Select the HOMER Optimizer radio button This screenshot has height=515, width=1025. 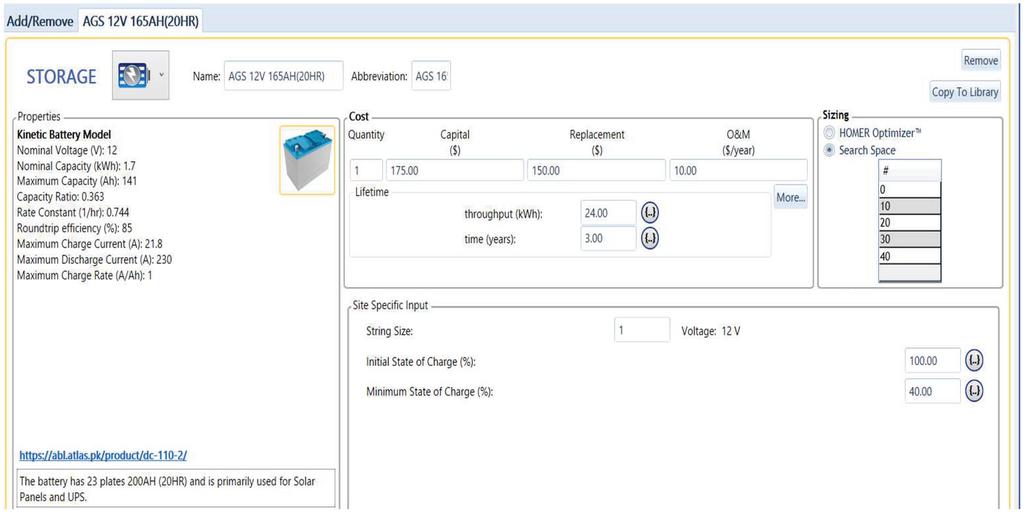pos(829,133)
